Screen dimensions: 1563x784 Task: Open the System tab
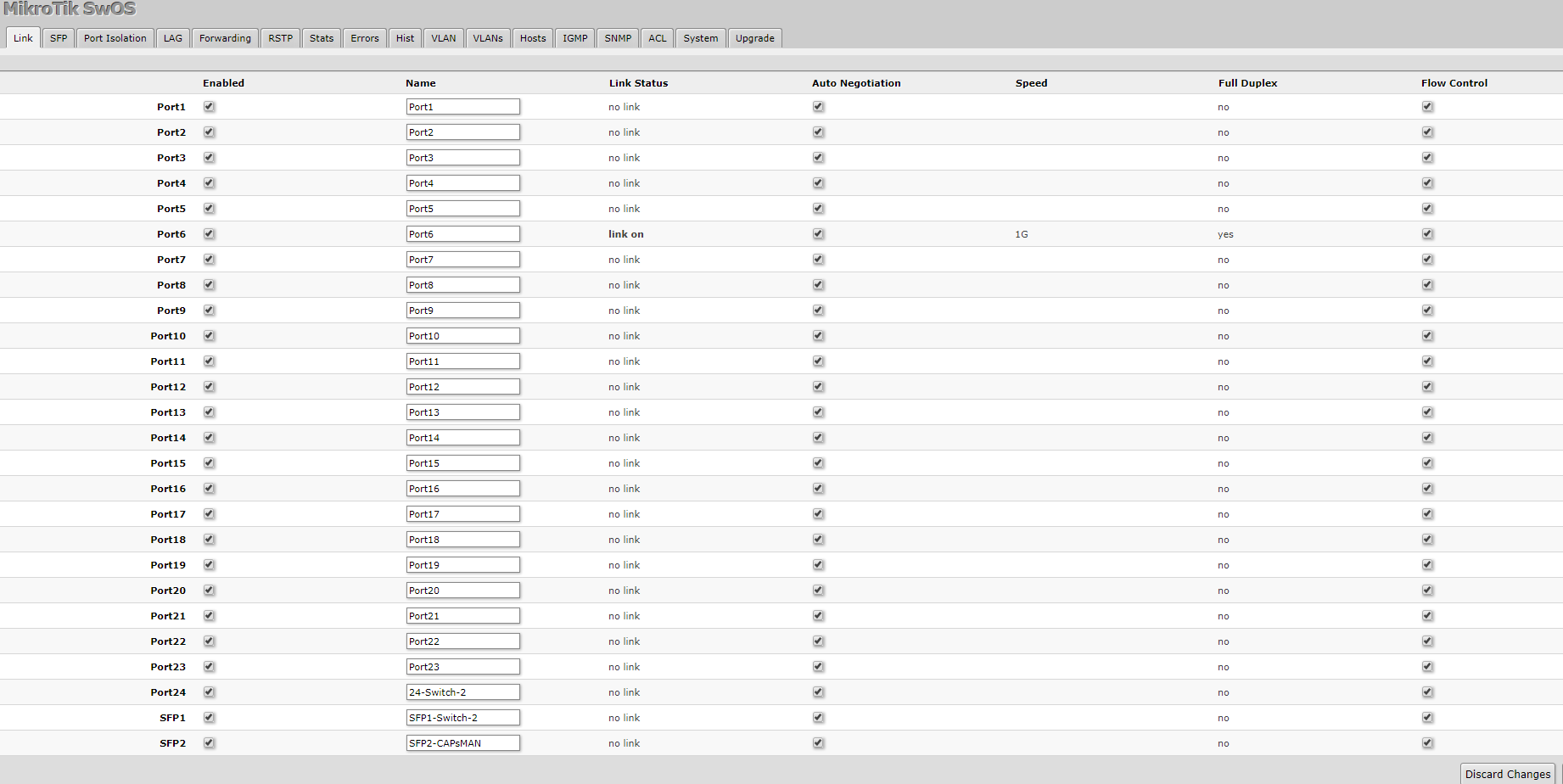click(x=701, y=38)
